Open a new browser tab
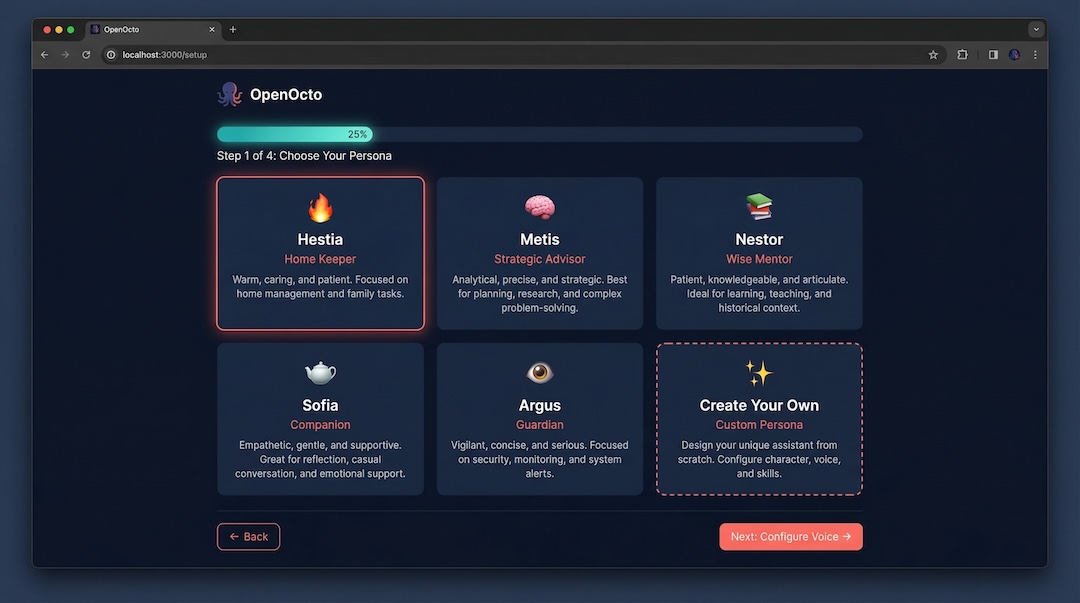The width and height of the screenshot is (1080, 603). (232, 29)
